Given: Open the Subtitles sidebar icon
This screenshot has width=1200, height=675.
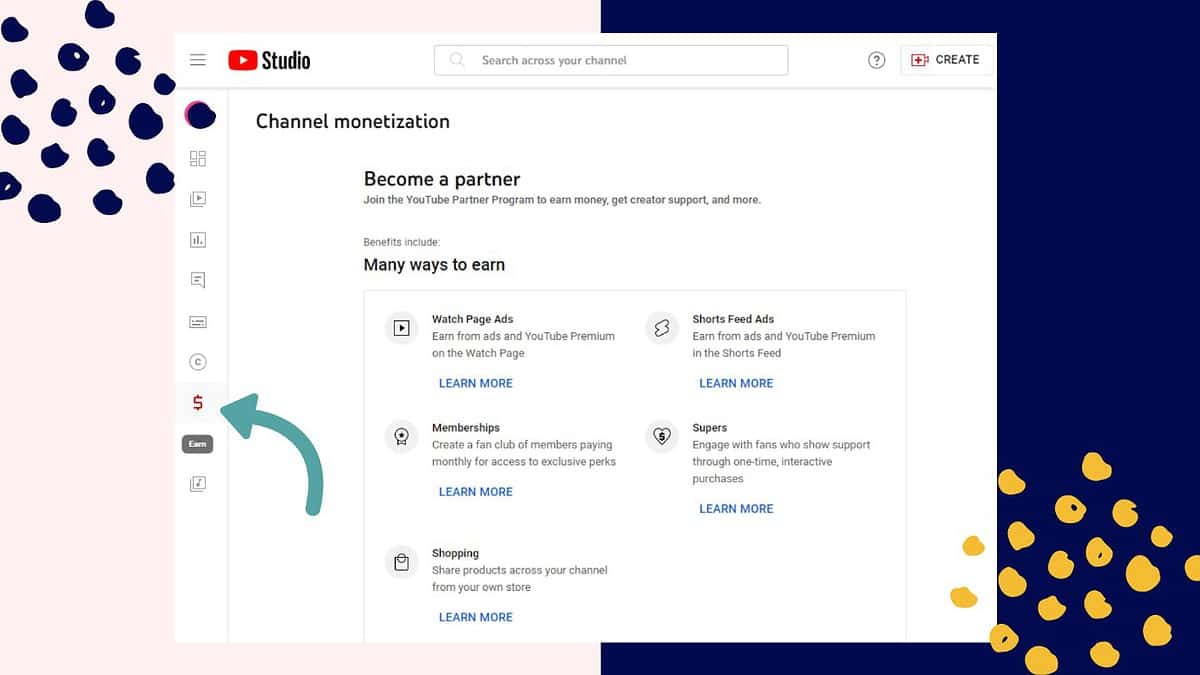Looking at the screenshot, I should (198, 322).
